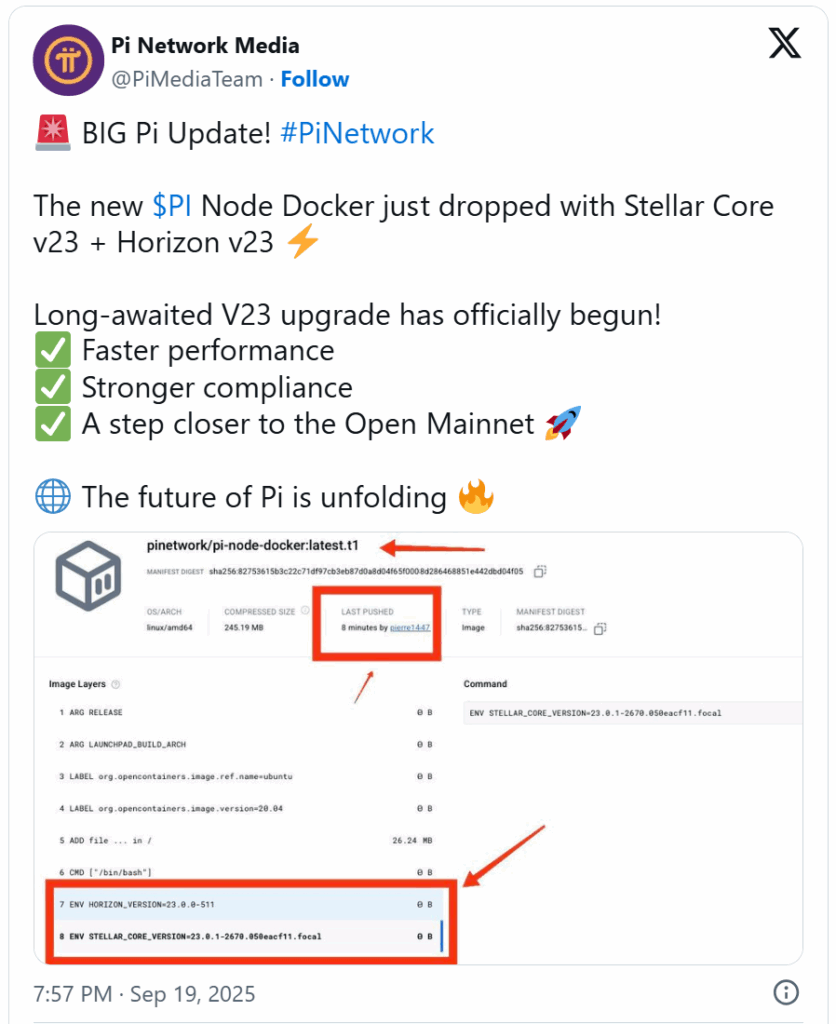The height and width of the screenshot is (1024, 836).
Task: Select layer 1 ARG RELEASE row
Action: [x=247, y=712]
